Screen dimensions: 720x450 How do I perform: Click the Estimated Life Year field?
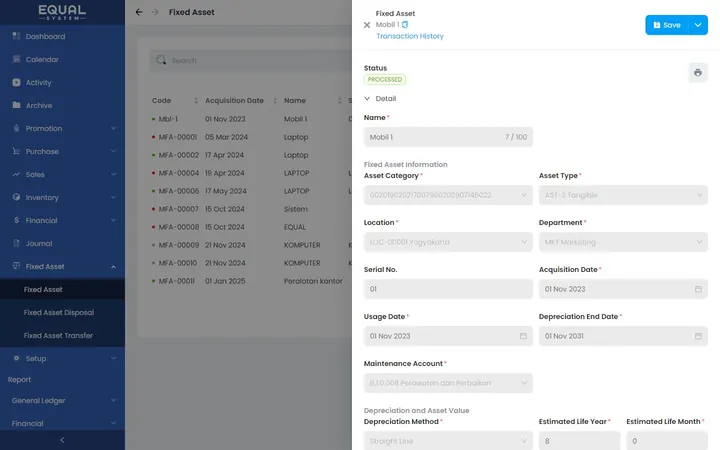click(579, 440)
